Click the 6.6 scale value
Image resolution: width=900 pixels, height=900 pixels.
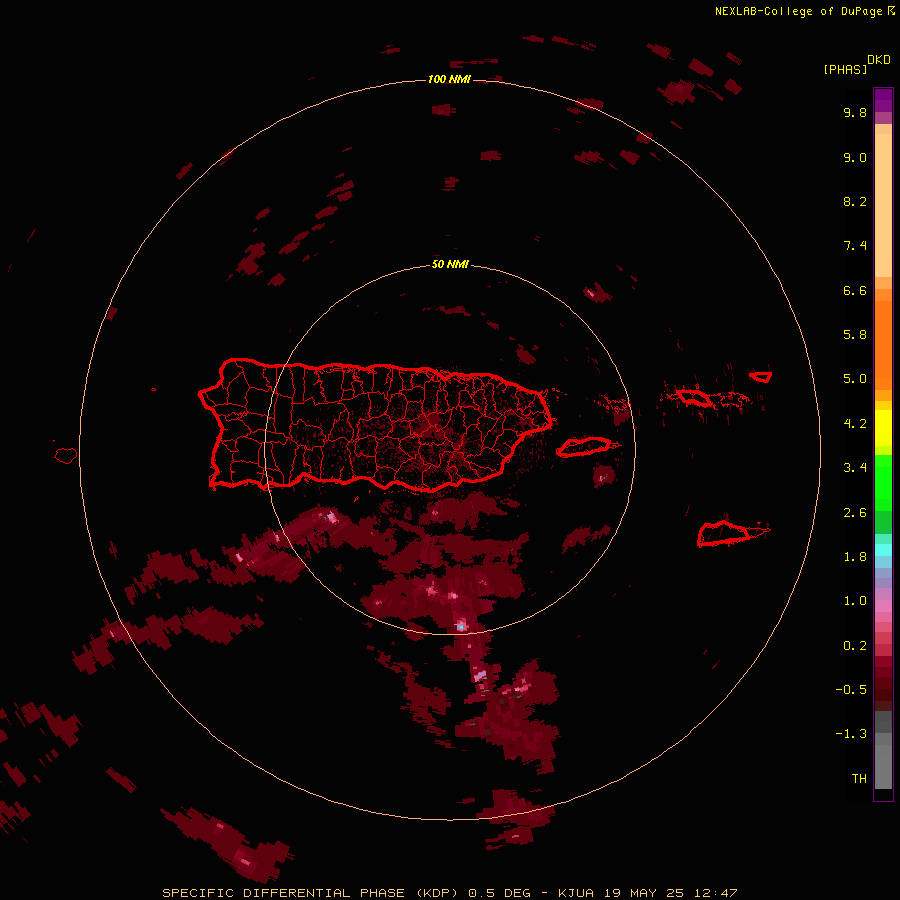[855, 290]
